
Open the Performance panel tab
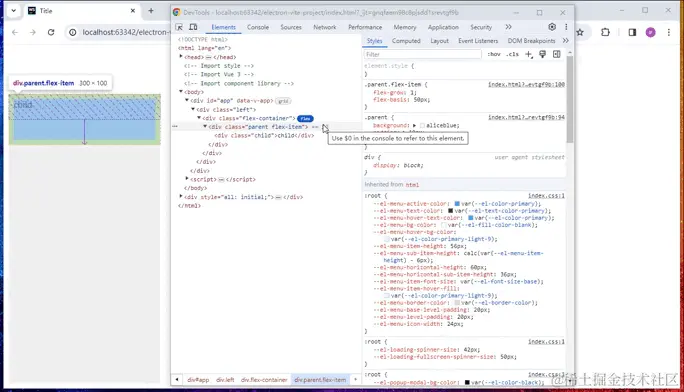[x=365, y=27]
